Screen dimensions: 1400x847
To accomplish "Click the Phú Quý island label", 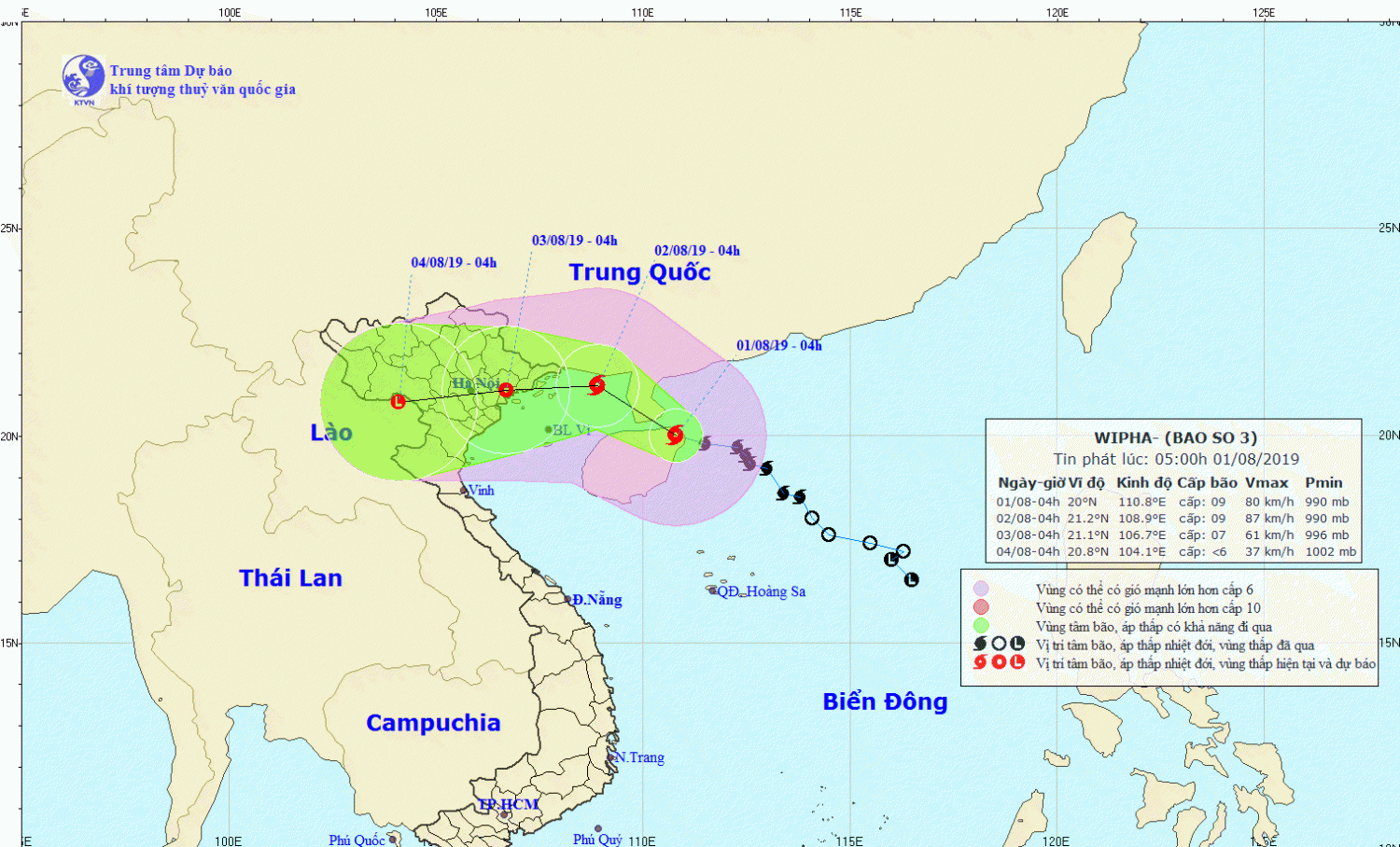I will click(597, 840).
